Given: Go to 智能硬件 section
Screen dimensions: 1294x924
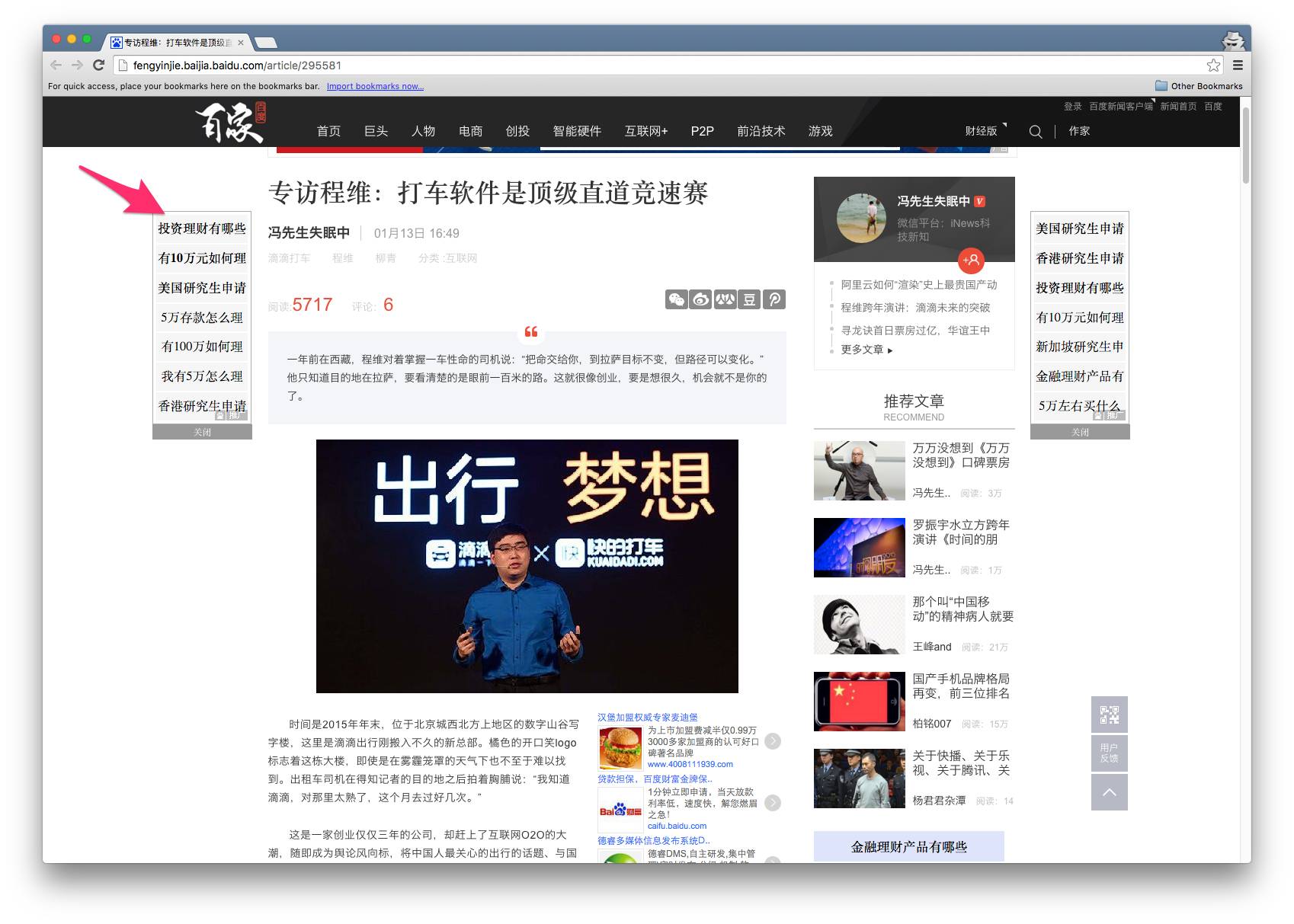Looking at the screenshot, I should coord(577,131).
